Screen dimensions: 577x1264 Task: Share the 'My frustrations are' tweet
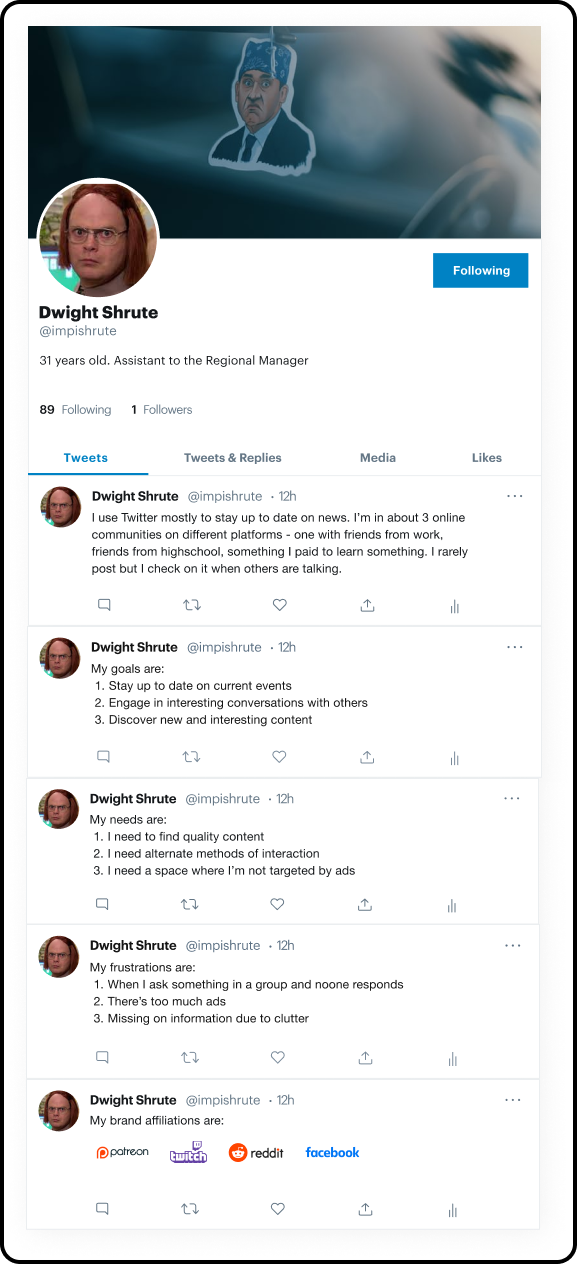coord(366,1057)
